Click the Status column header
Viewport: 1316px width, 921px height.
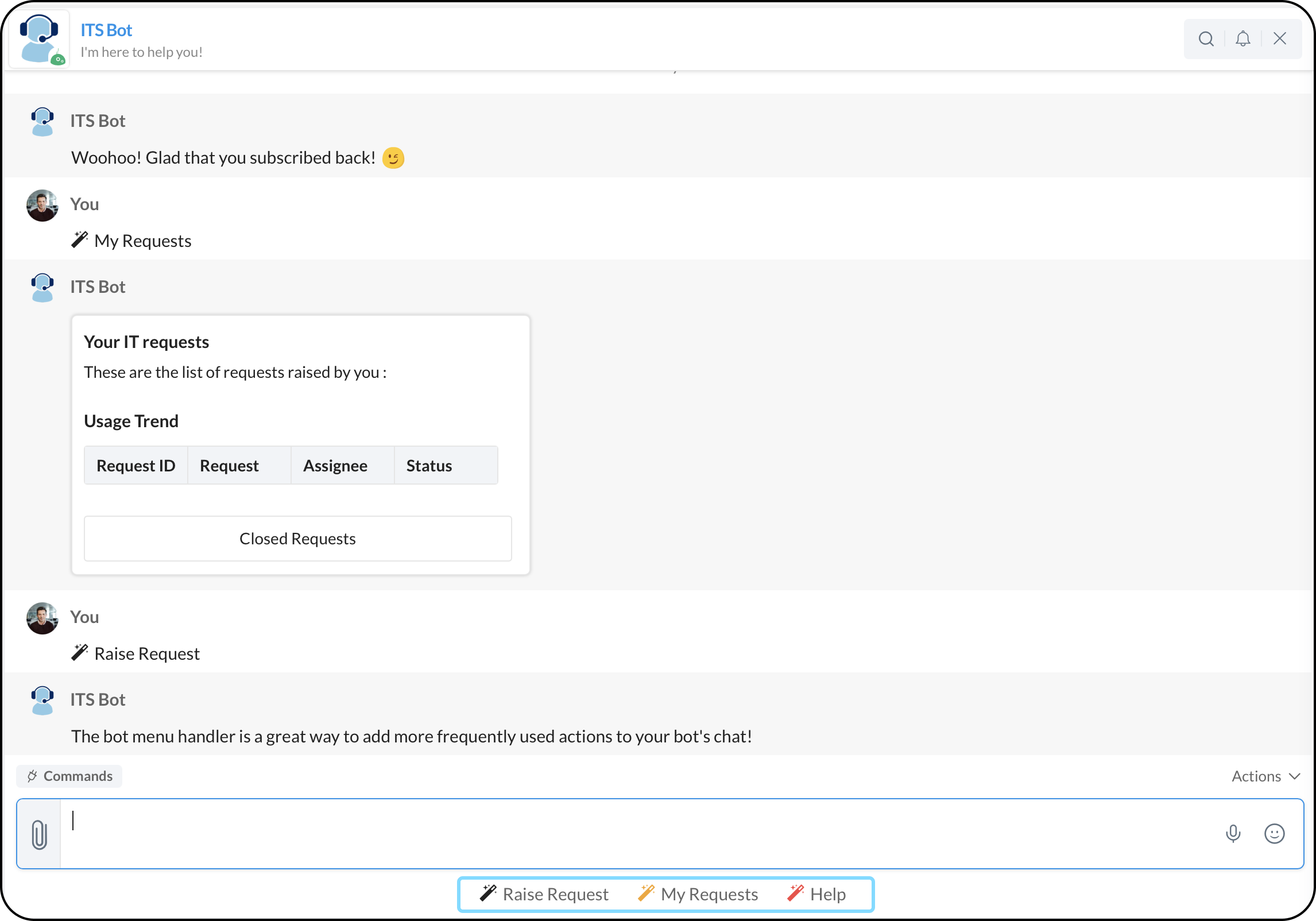429,466
